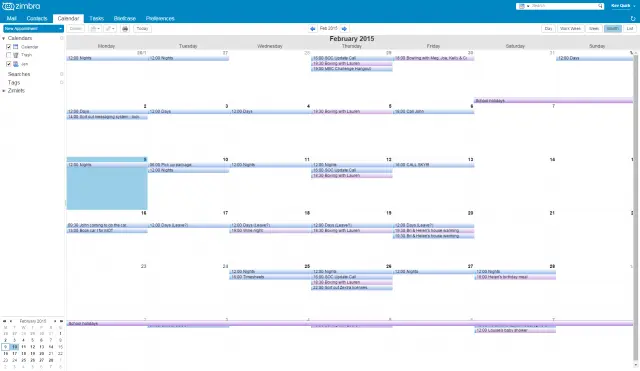
Task: Switch to List view
Action: (x=630, y=29)
